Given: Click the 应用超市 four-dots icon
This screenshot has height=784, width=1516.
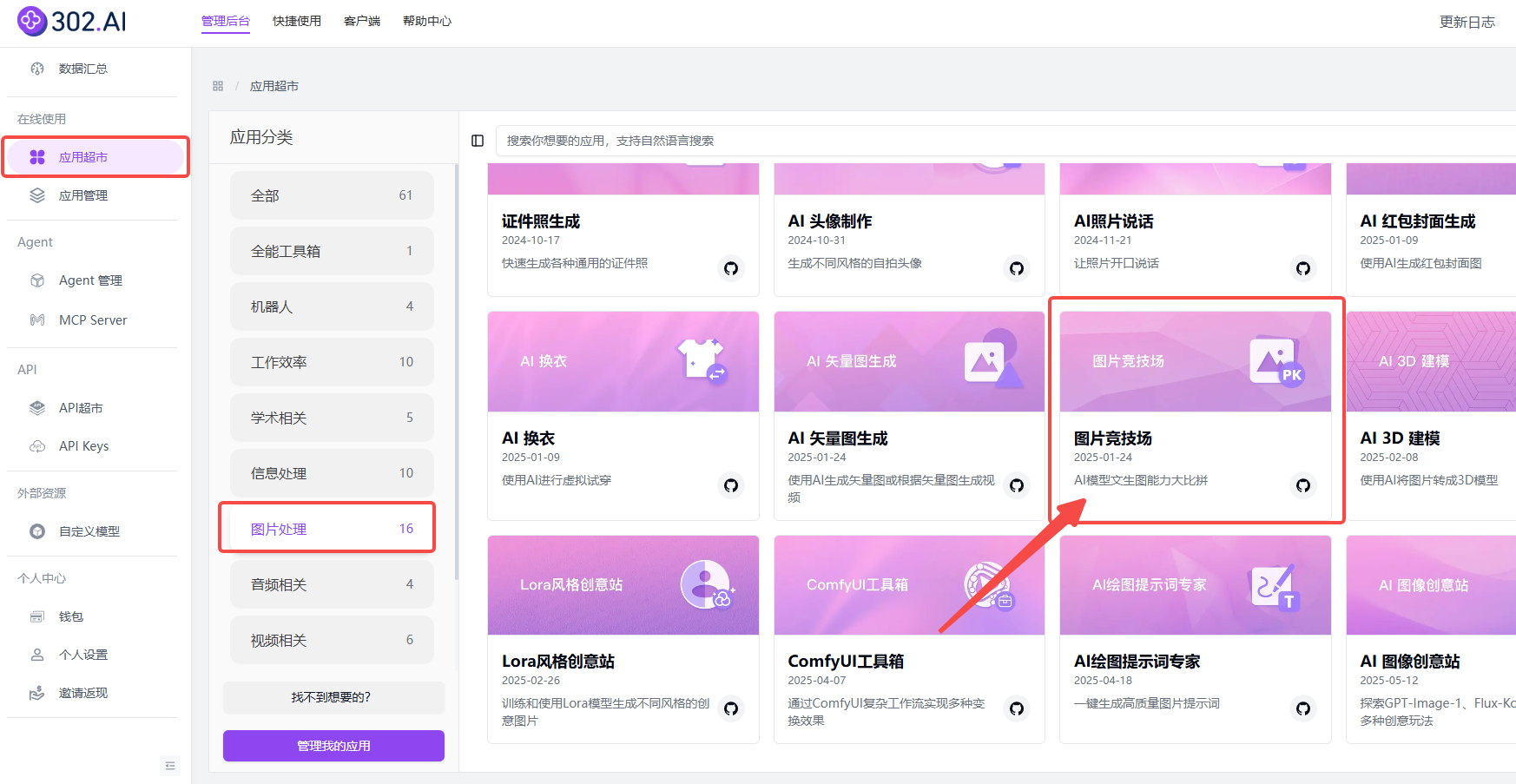Looking at the screenshot, I should pos(37,157).
